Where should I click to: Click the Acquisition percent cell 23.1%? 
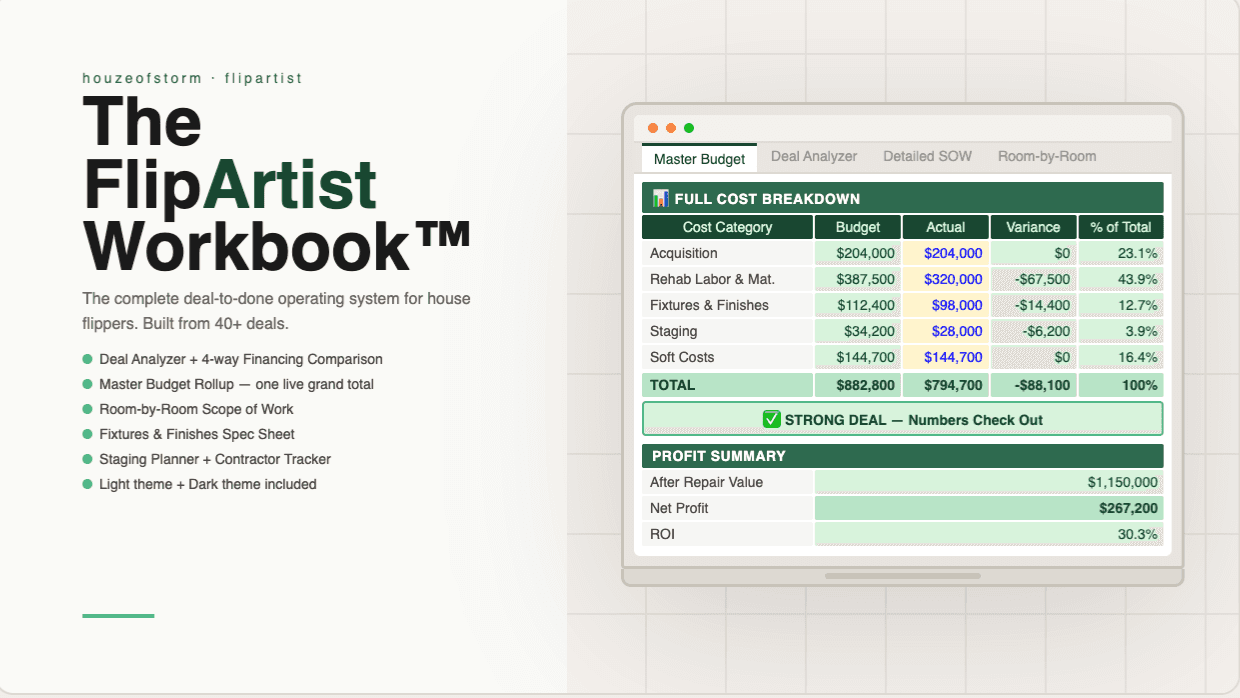click(x=1121, y=253)
